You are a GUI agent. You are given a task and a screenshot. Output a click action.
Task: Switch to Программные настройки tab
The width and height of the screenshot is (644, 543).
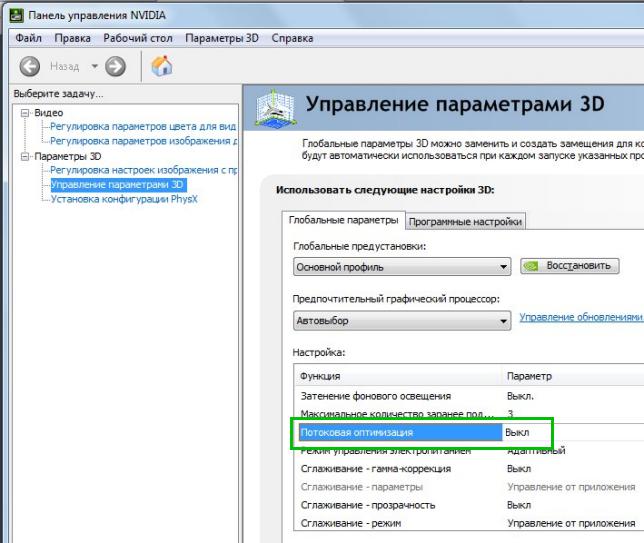coord(465,222)
